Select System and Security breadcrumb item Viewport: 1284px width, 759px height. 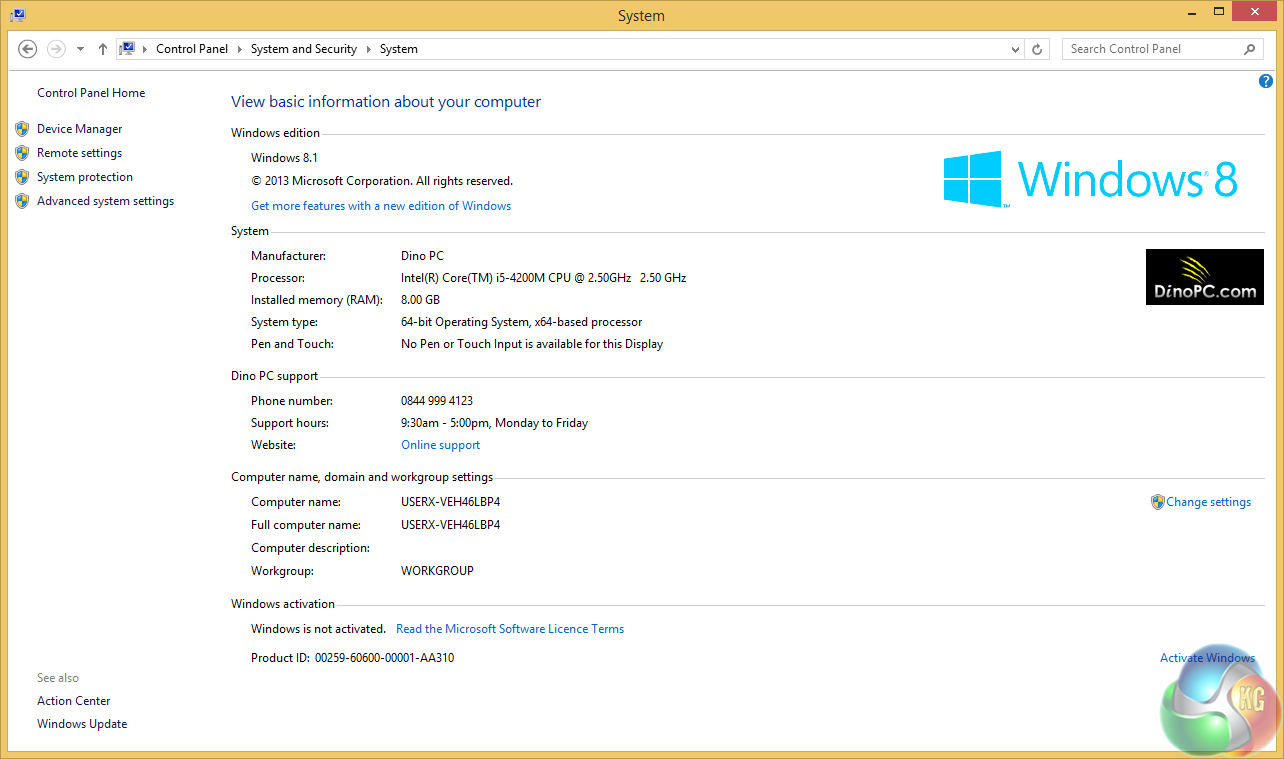pyautogui.click(x=303, y=49)
